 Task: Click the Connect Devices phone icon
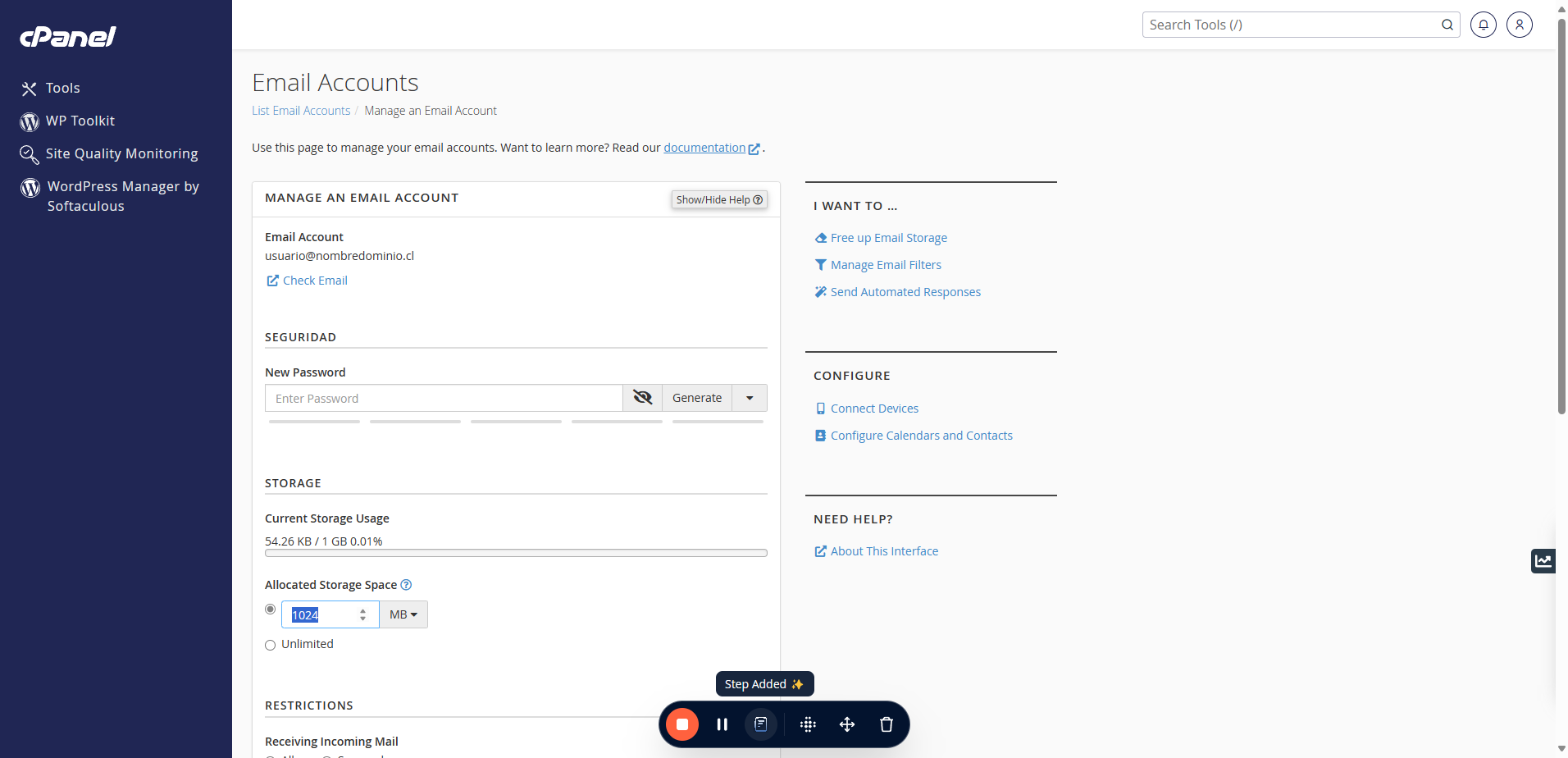click(x=820, y=409)
